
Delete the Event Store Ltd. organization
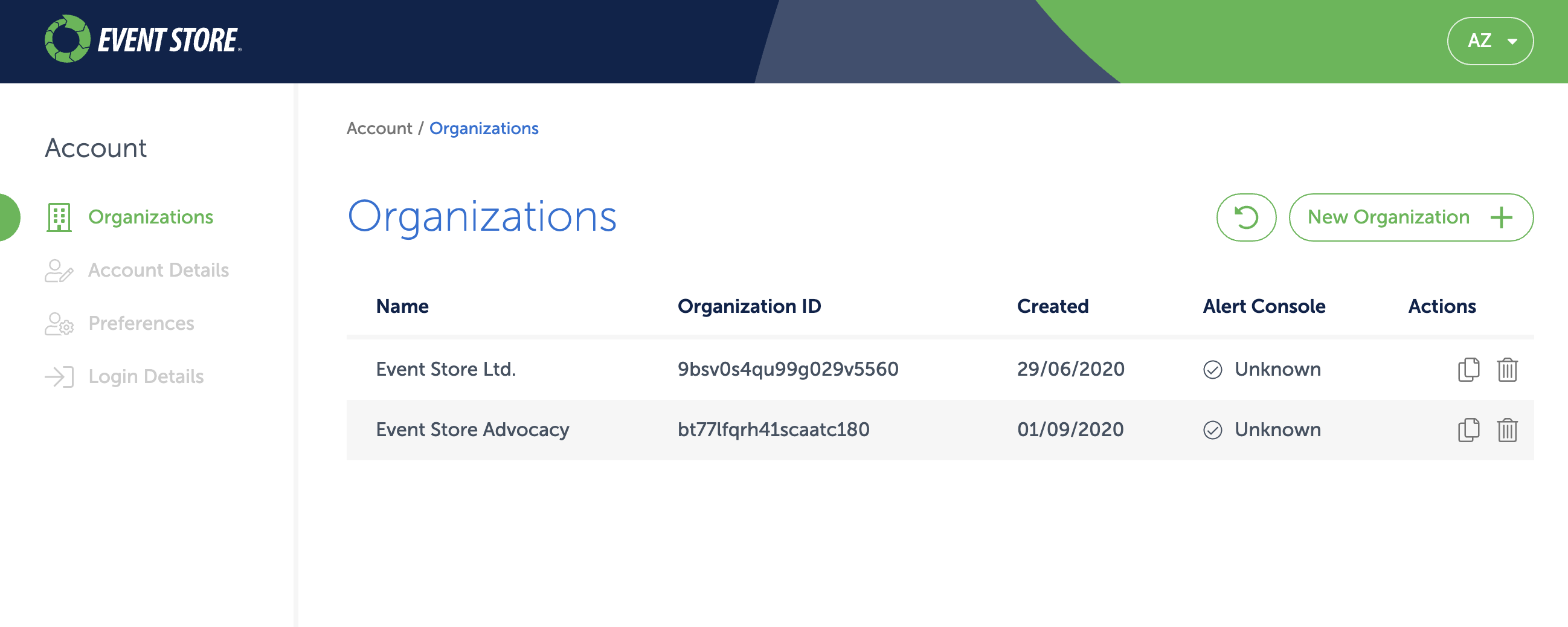point(1508,369)
